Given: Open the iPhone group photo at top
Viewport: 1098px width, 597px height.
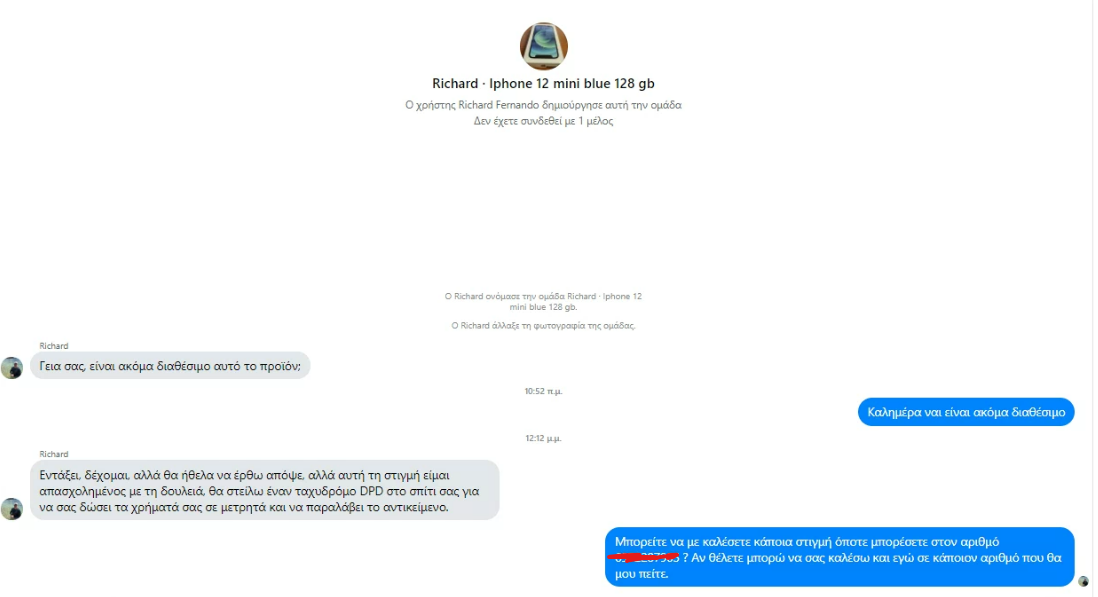Looking at the screenshot, I should click(543, 46).
